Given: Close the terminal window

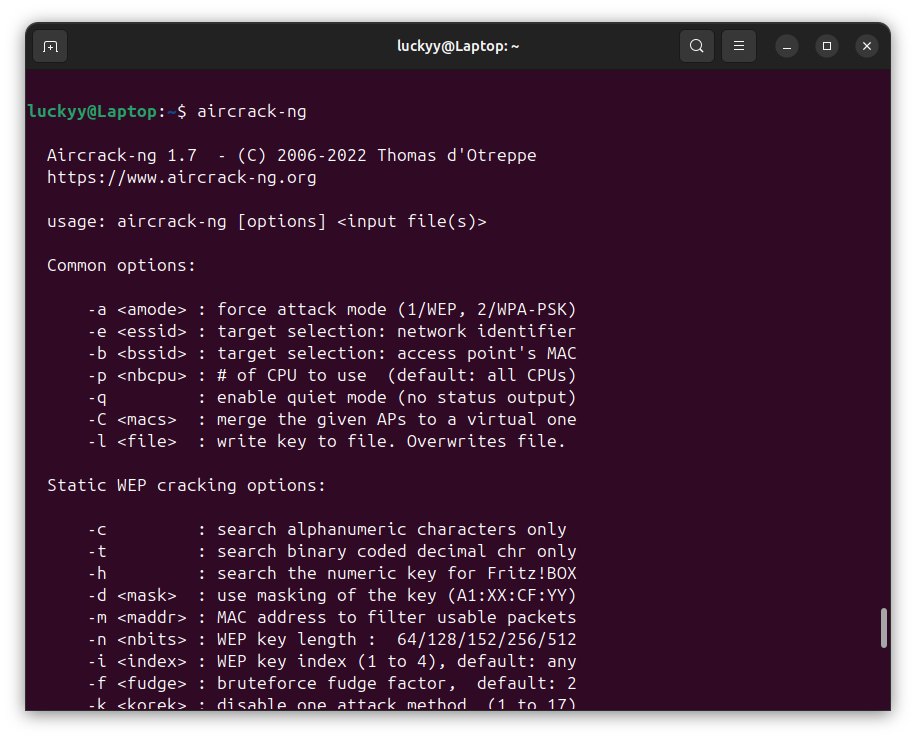Looking at the screenshot, I should tap(867, 46).
